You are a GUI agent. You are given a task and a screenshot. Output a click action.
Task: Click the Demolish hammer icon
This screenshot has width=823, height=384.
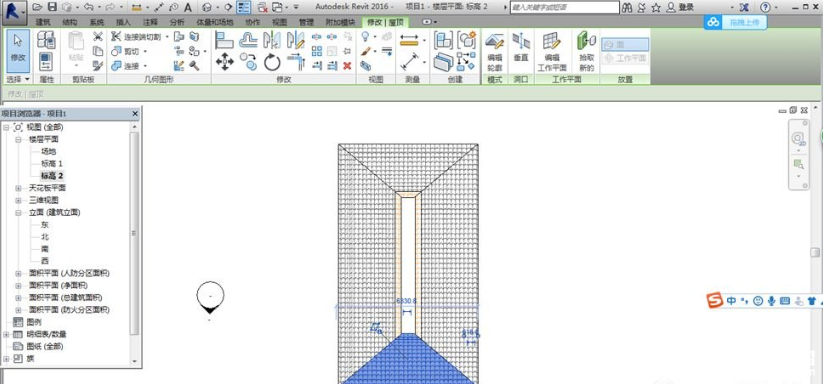[194, 66]
